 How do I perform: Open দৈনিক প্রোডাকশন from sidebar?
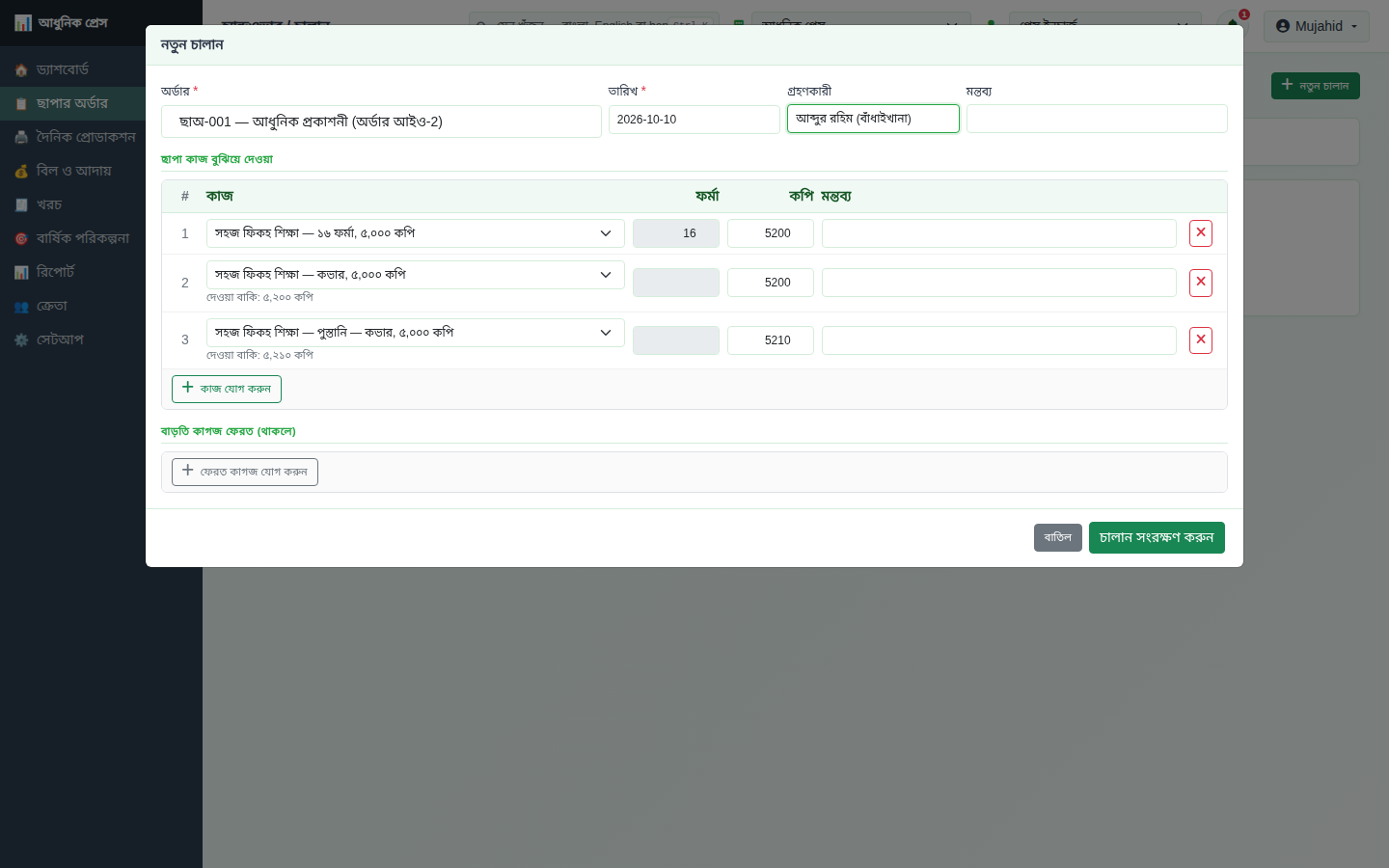(x=87, y=137)
